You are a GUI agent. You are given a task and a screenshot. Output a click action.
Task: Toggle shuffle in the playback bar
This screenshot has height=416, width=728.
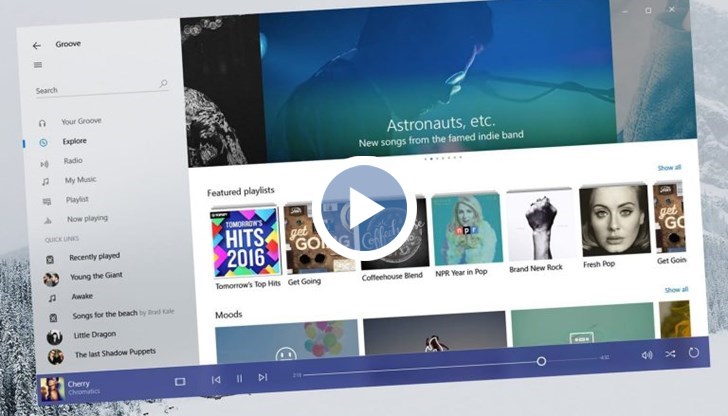pyautogui.click(x=670, y=353)
